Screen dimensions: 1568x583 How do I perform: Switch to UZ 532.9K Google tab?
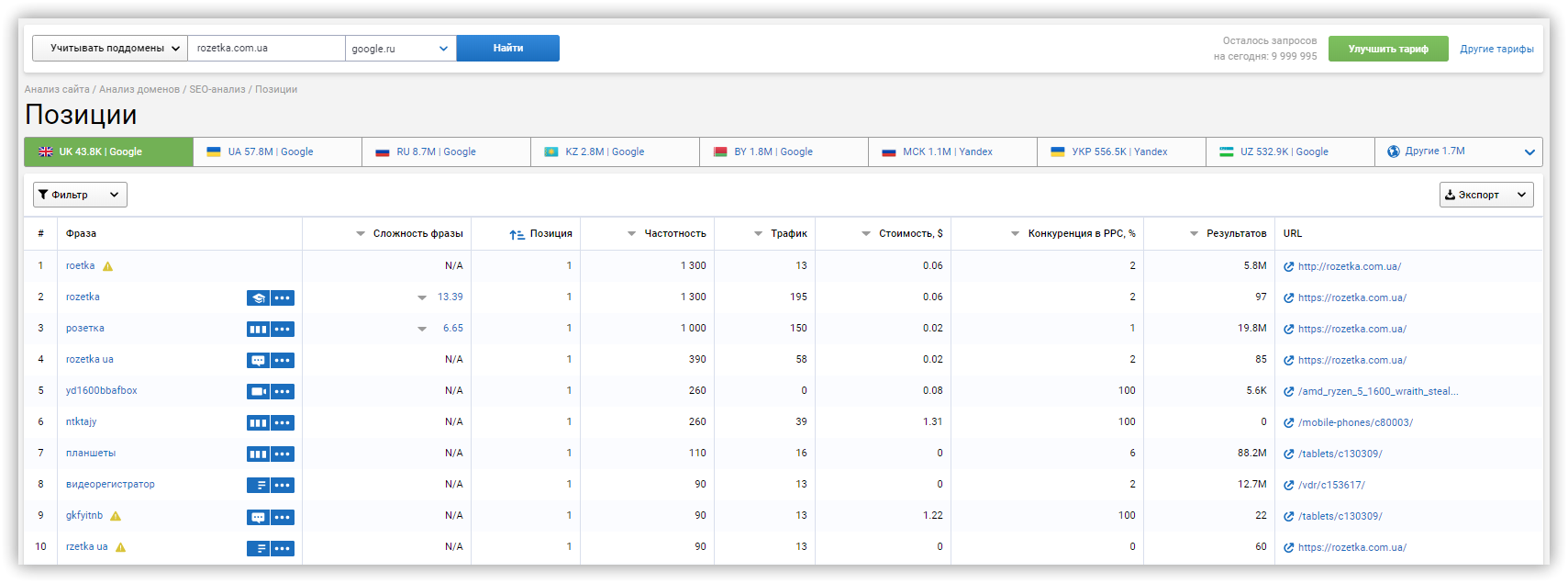pyautogui.click(x=1291, y=151)
